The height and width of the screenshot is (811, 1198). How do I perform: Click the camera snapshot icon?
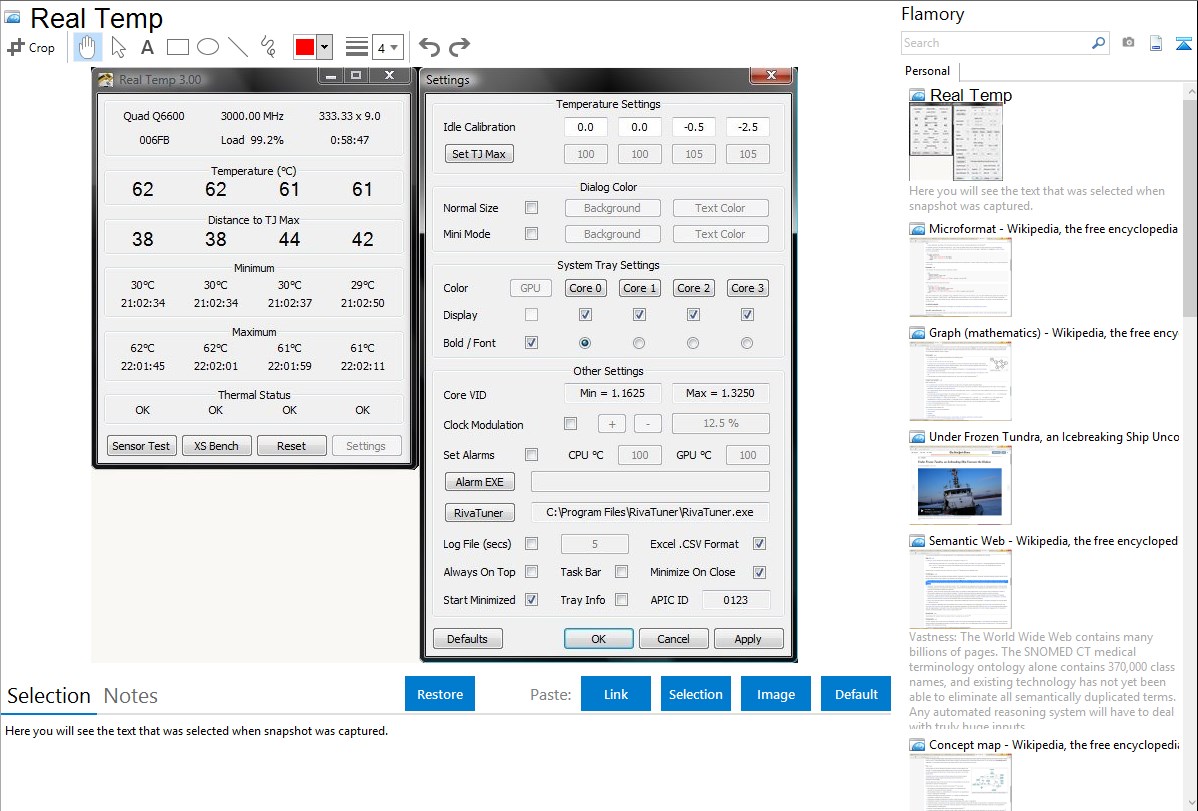[x=1128, y=43]
